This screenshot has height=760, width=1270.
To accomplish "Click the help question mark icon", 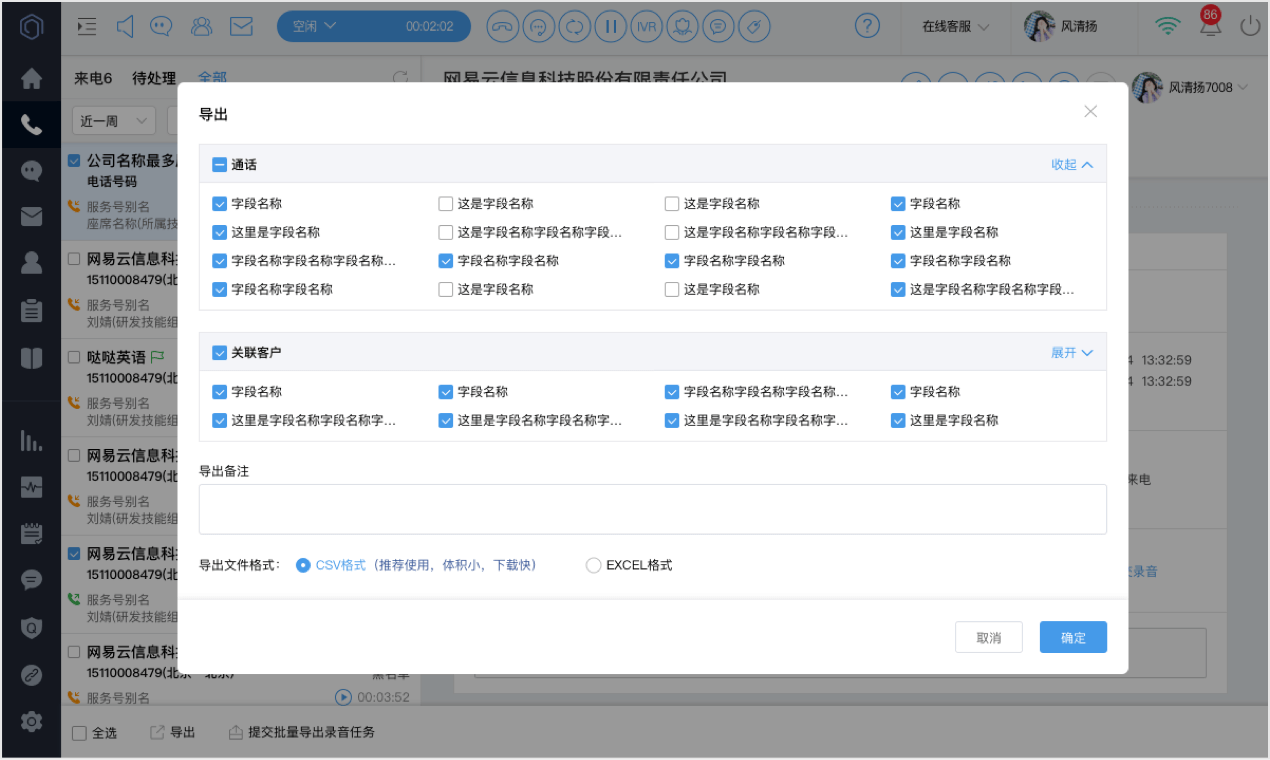I will 868,27.
